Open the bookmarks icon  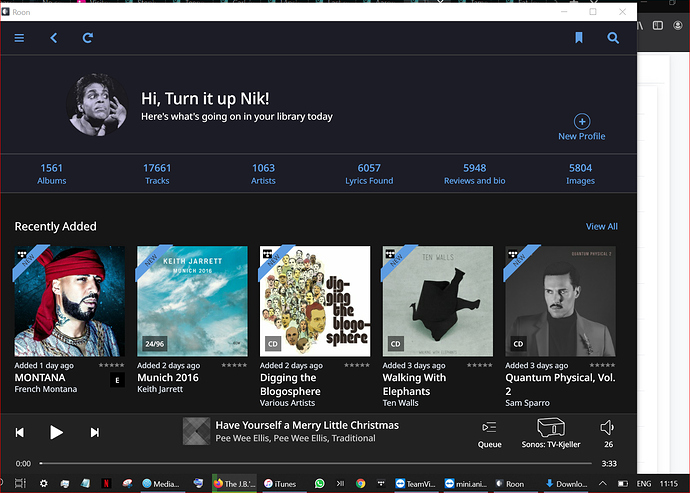coord(579,38)
